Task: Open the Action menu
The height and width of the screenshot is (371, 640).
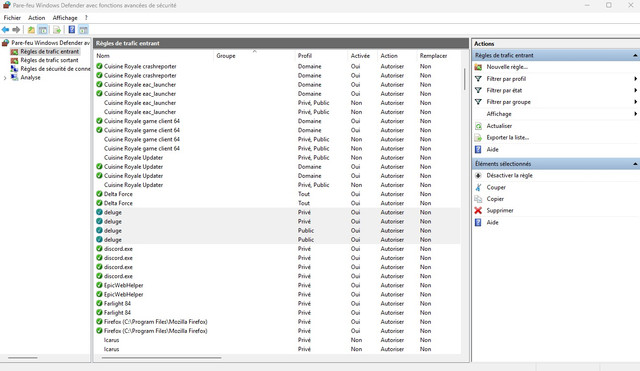Action: click(x=37, y=18)
